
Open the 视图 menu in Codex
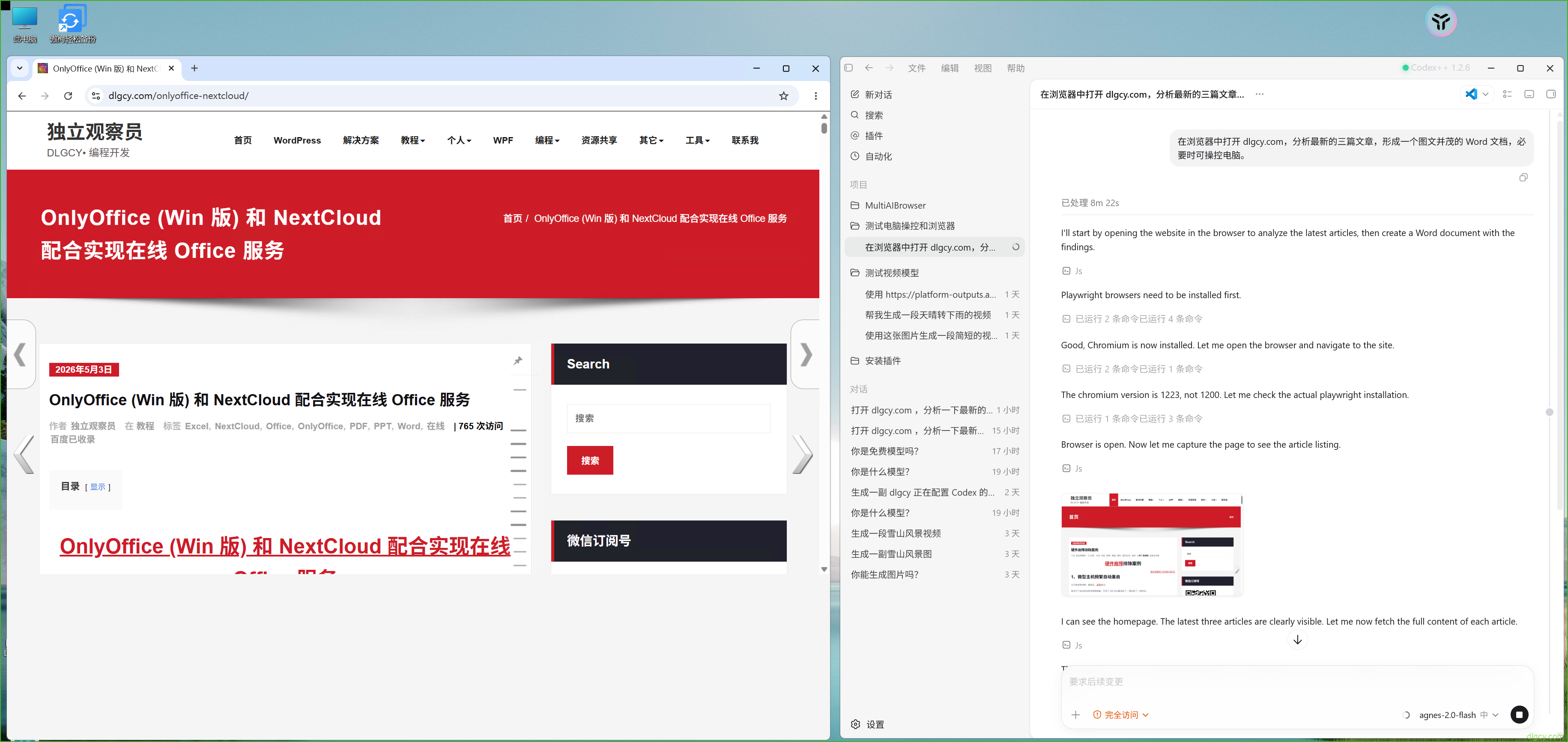click(x=983, y=68)
